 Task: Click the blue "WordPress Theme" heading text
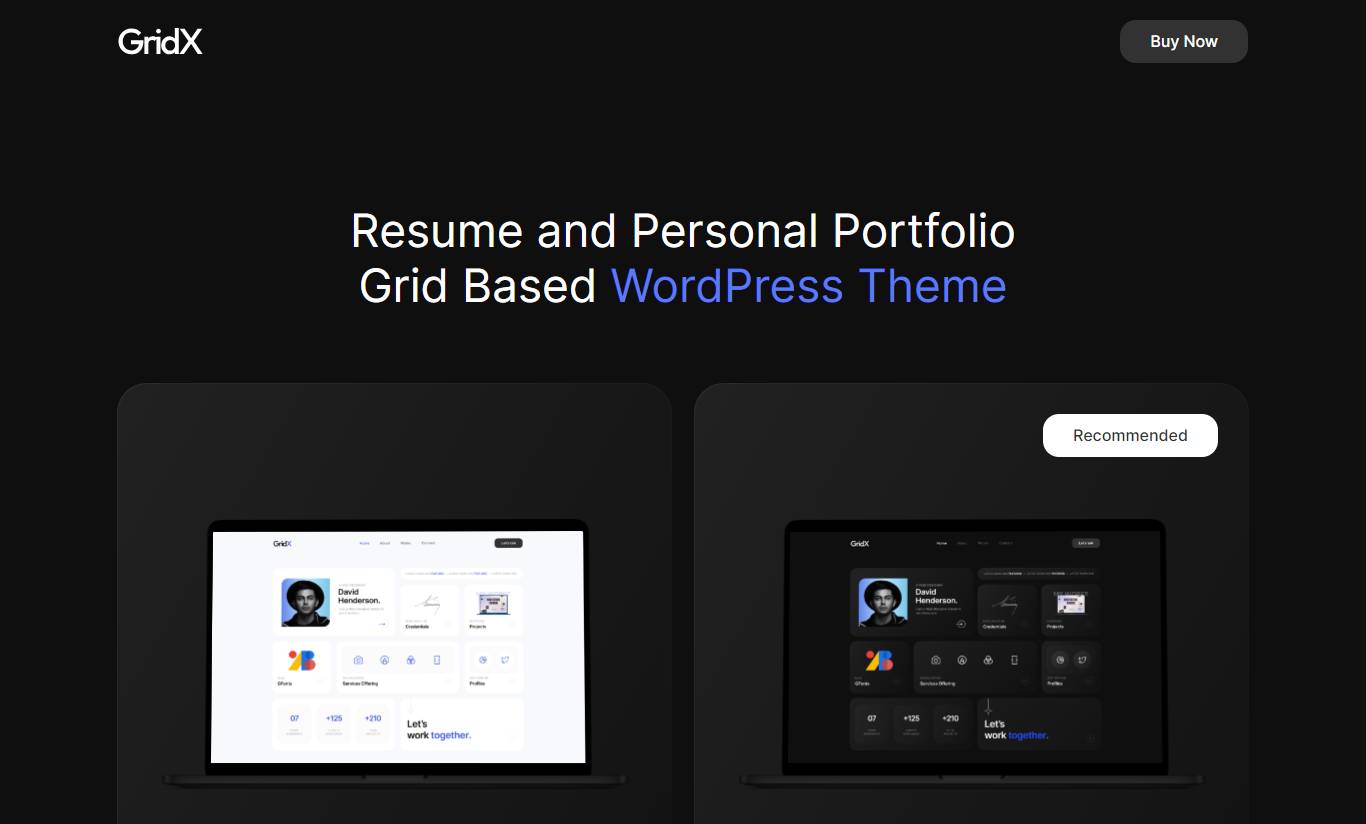tap(808, 286)
